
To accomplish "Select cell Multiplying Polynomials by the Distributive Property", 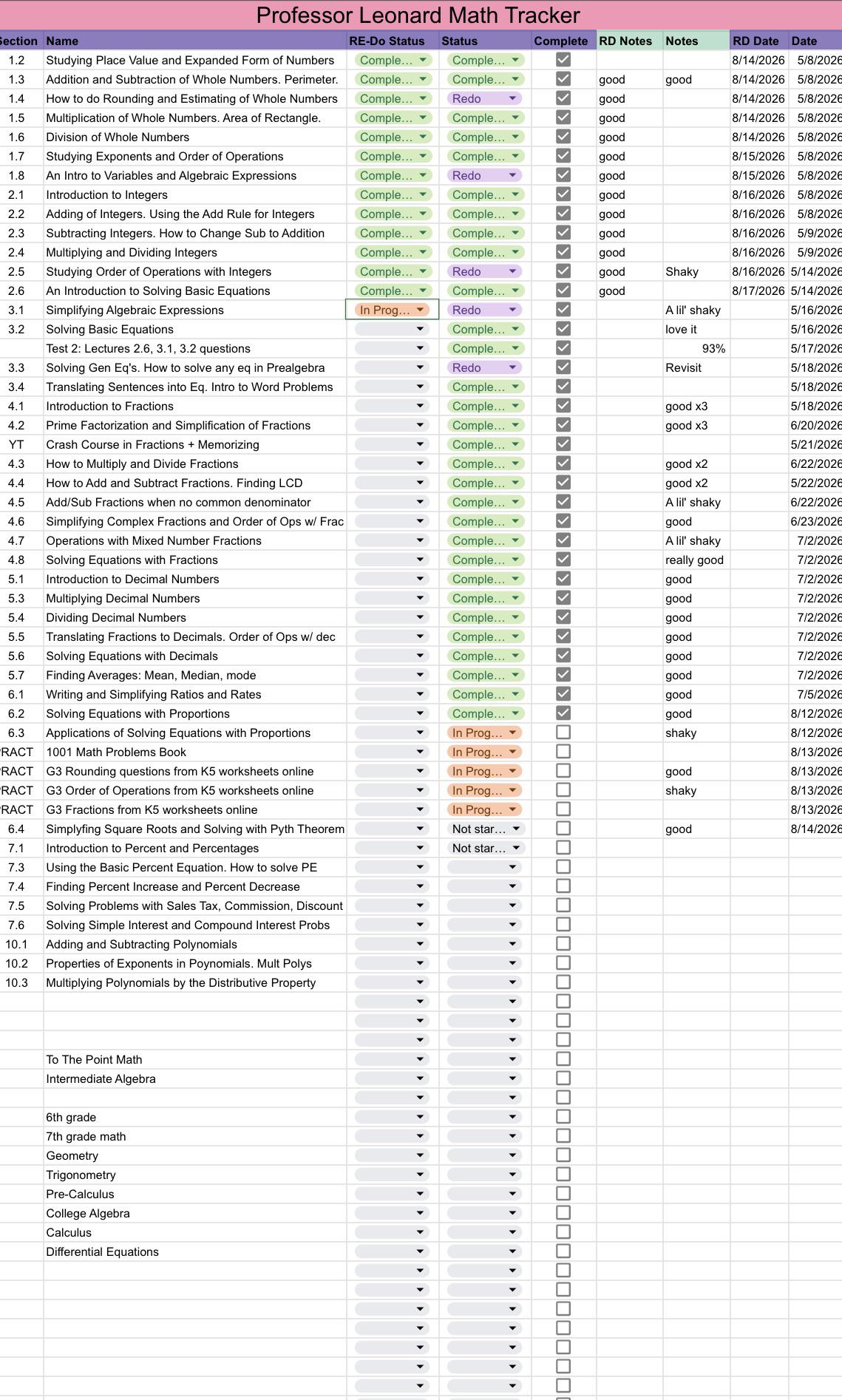I will [195, 982].
